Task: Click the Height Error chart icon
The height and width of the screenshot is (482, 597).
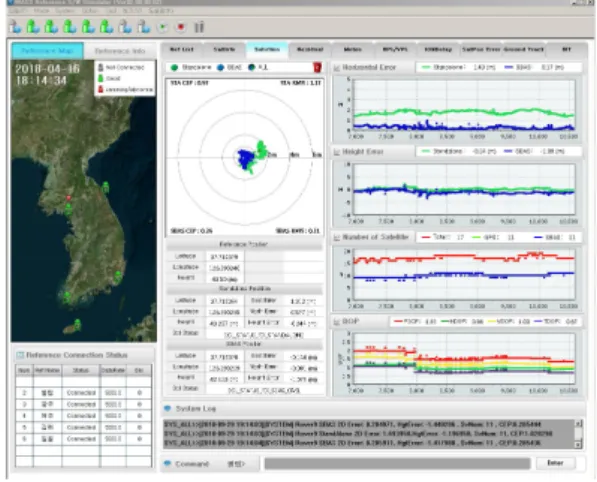Action: pyautogui.click(x=337, y=152)
